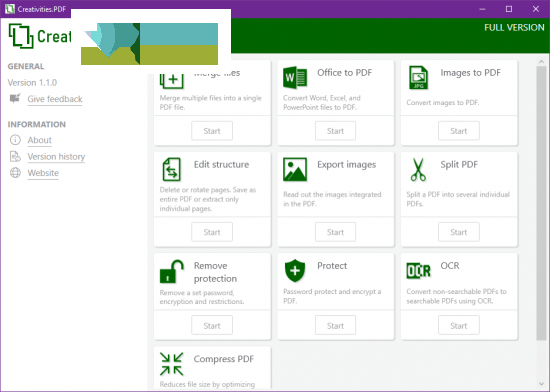
Task: Click the Creativities.PDF window title
Action: point(42,9)
